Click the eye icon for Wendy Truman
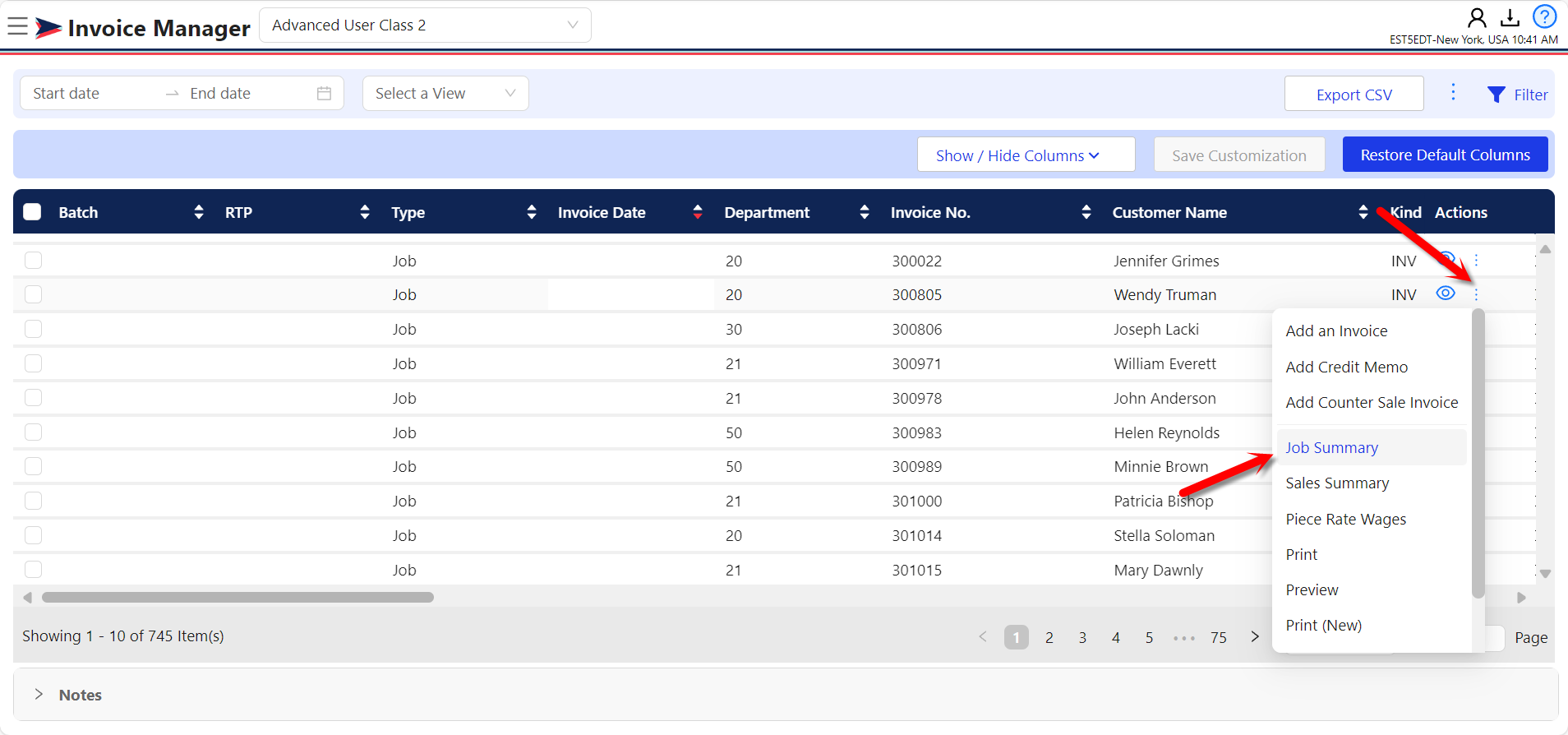The image size is (1568, 735). (1445, 294)
